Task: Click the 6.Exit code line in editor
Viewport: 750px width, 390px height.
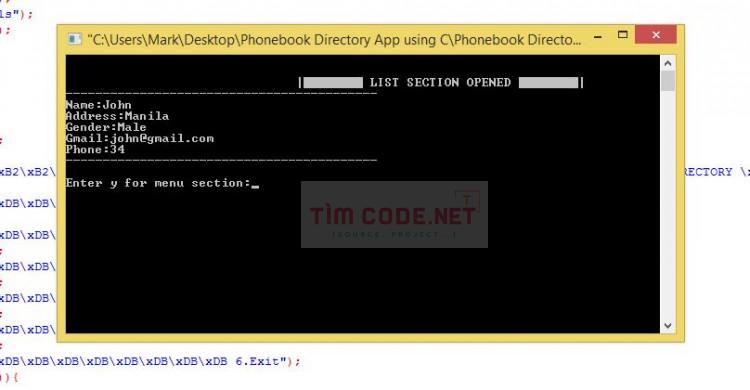Action: click(150, 361)
